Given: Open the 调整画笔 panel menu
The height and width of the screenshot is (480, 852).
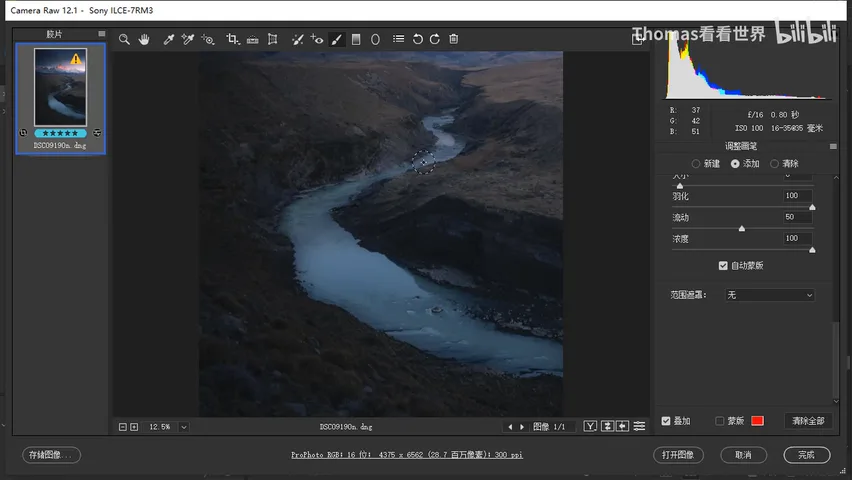Looking at the screenshot, I should point(834,146).
